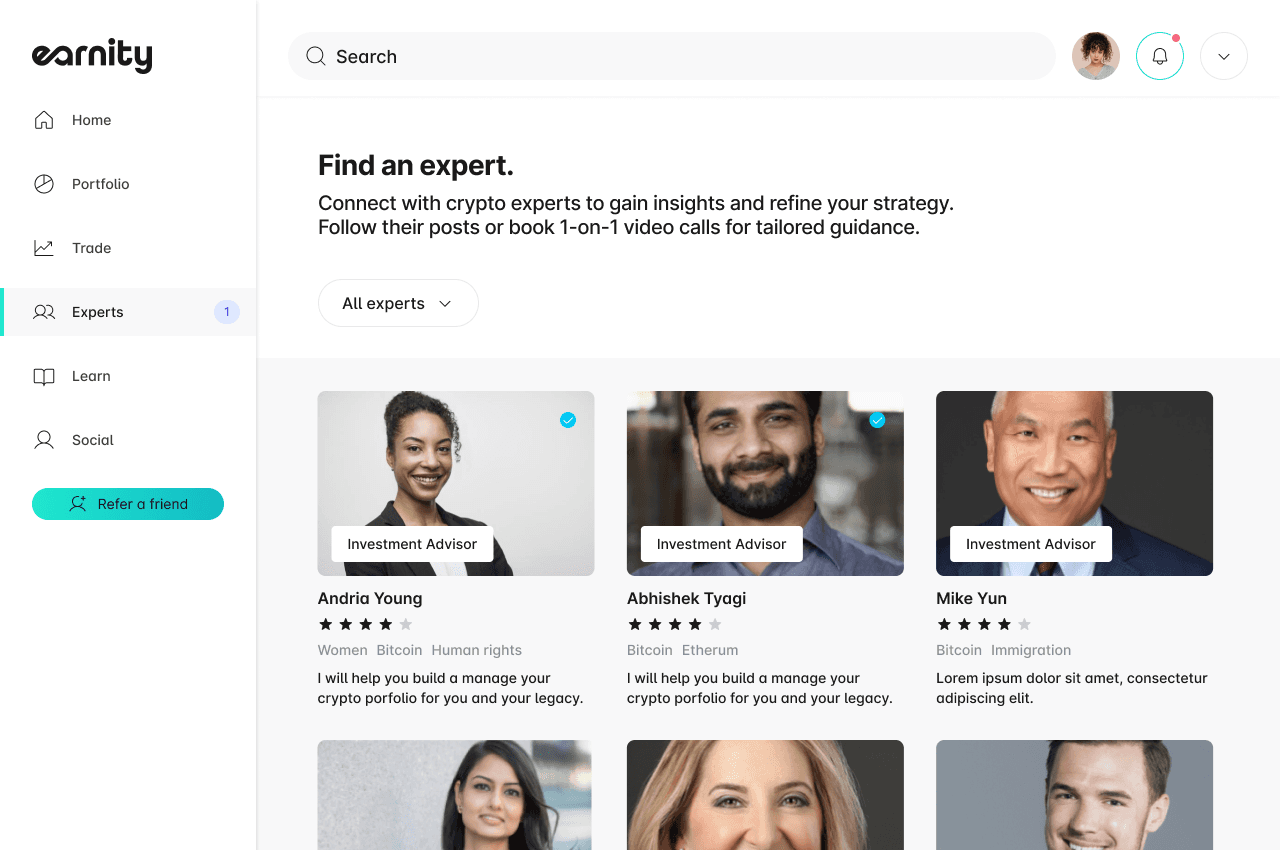This screenshot has height=850, width=1280.
Task: Expand the All experts filter dropdown
Action: [x=398, y=303]
